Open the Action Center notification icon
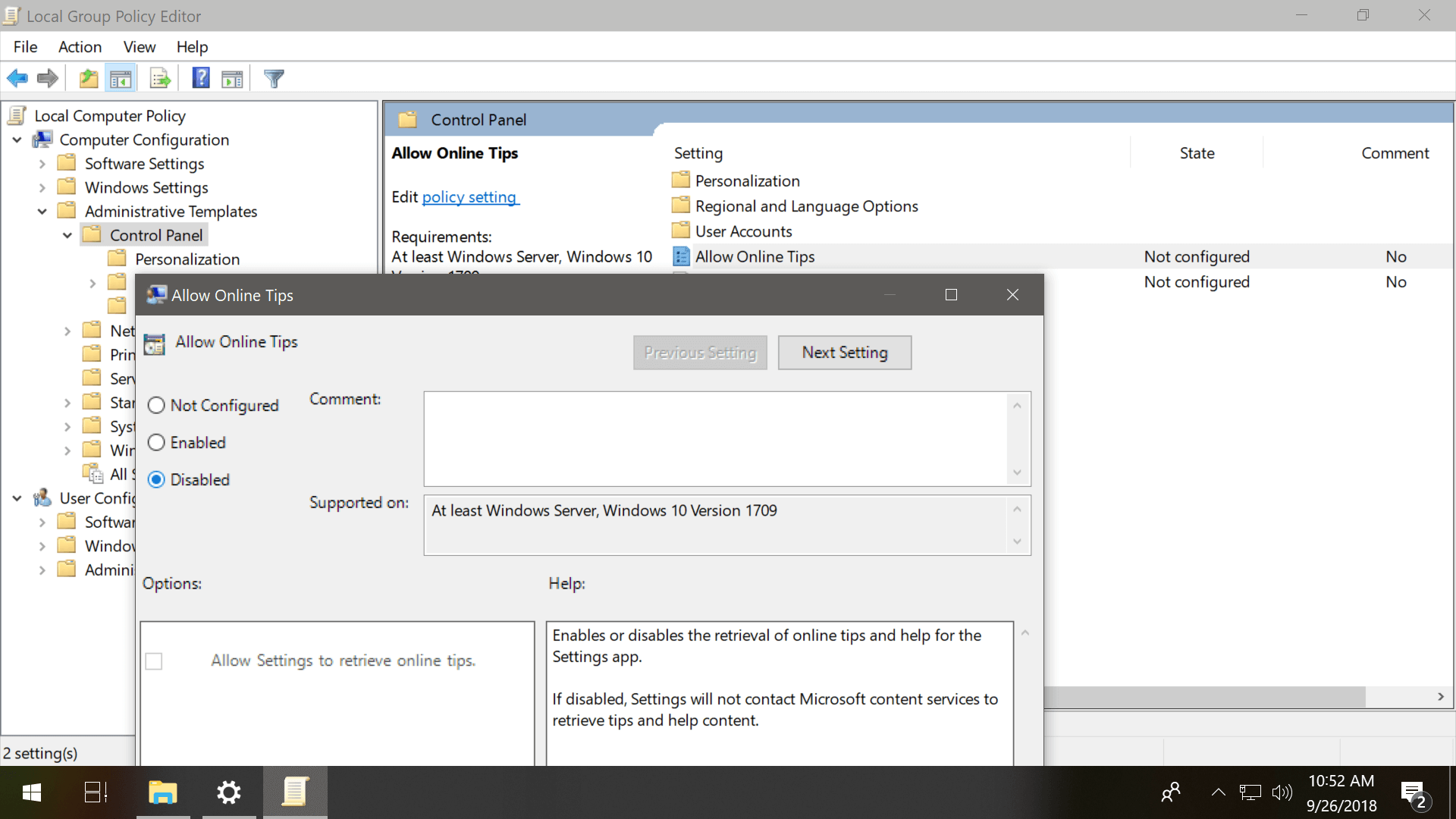The height and width of the screenshot is (819, 1456). (1414, 794)
